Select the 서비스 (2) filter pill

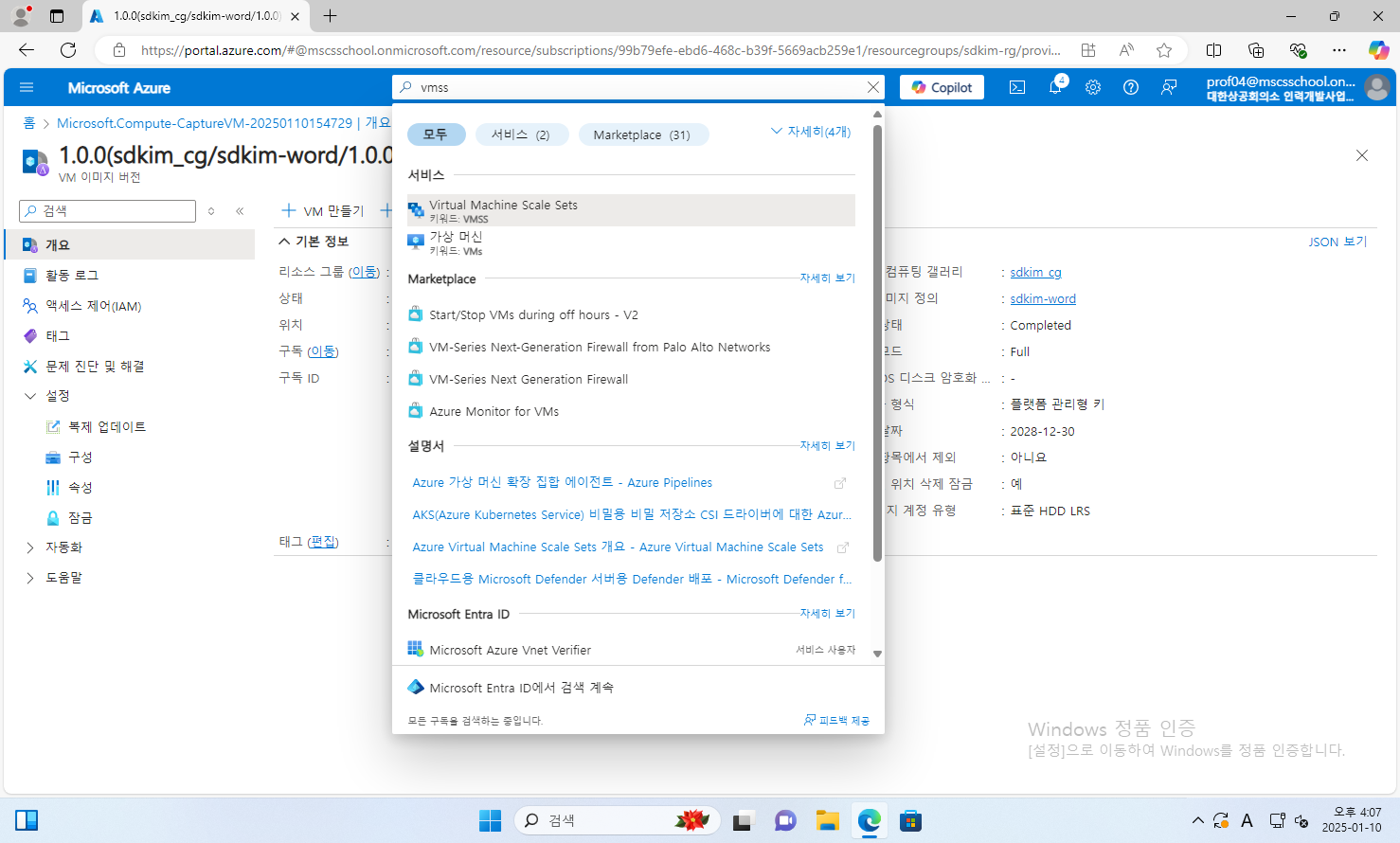[x=521, y=135]
